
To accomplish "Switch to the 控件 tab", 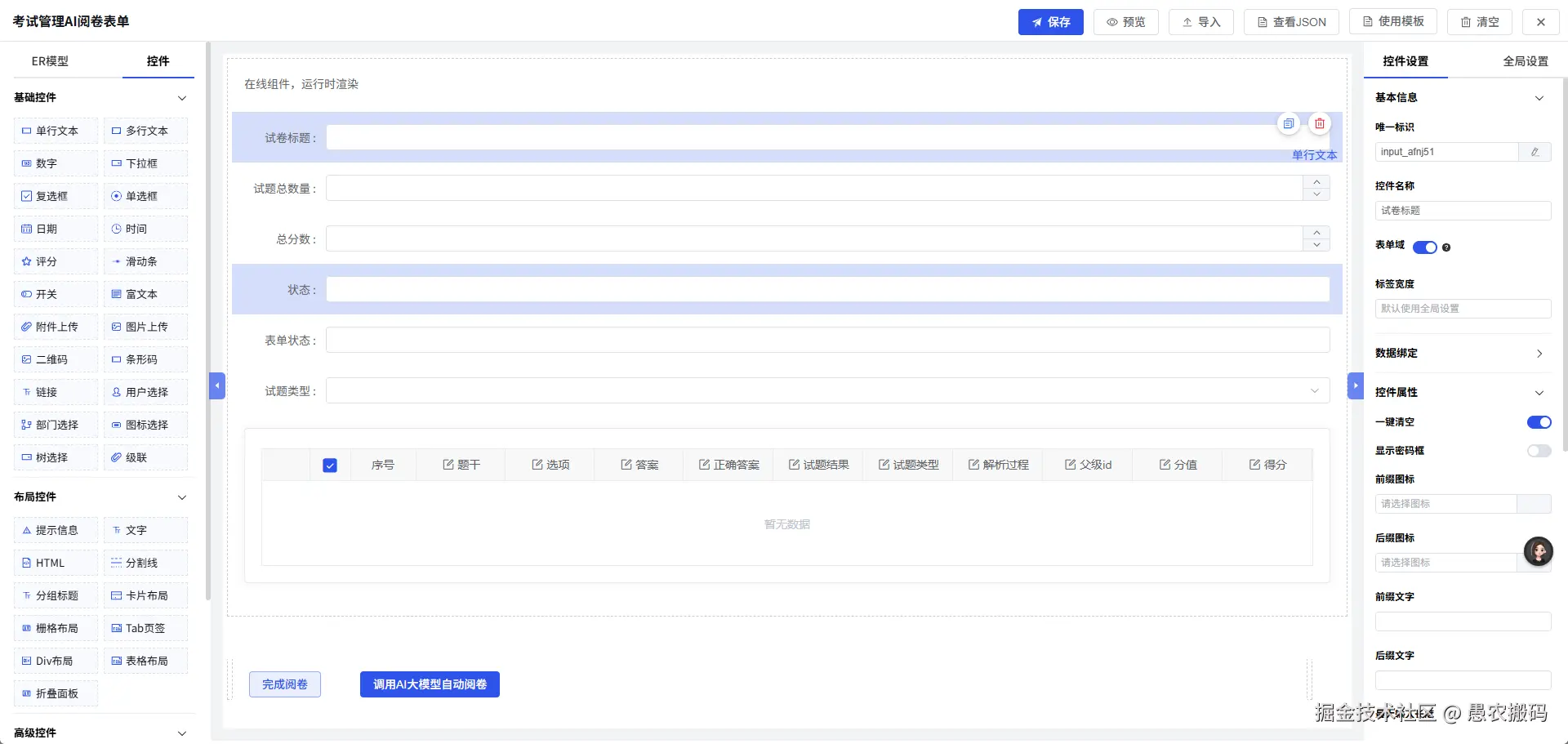I will [x=158, y=61].
